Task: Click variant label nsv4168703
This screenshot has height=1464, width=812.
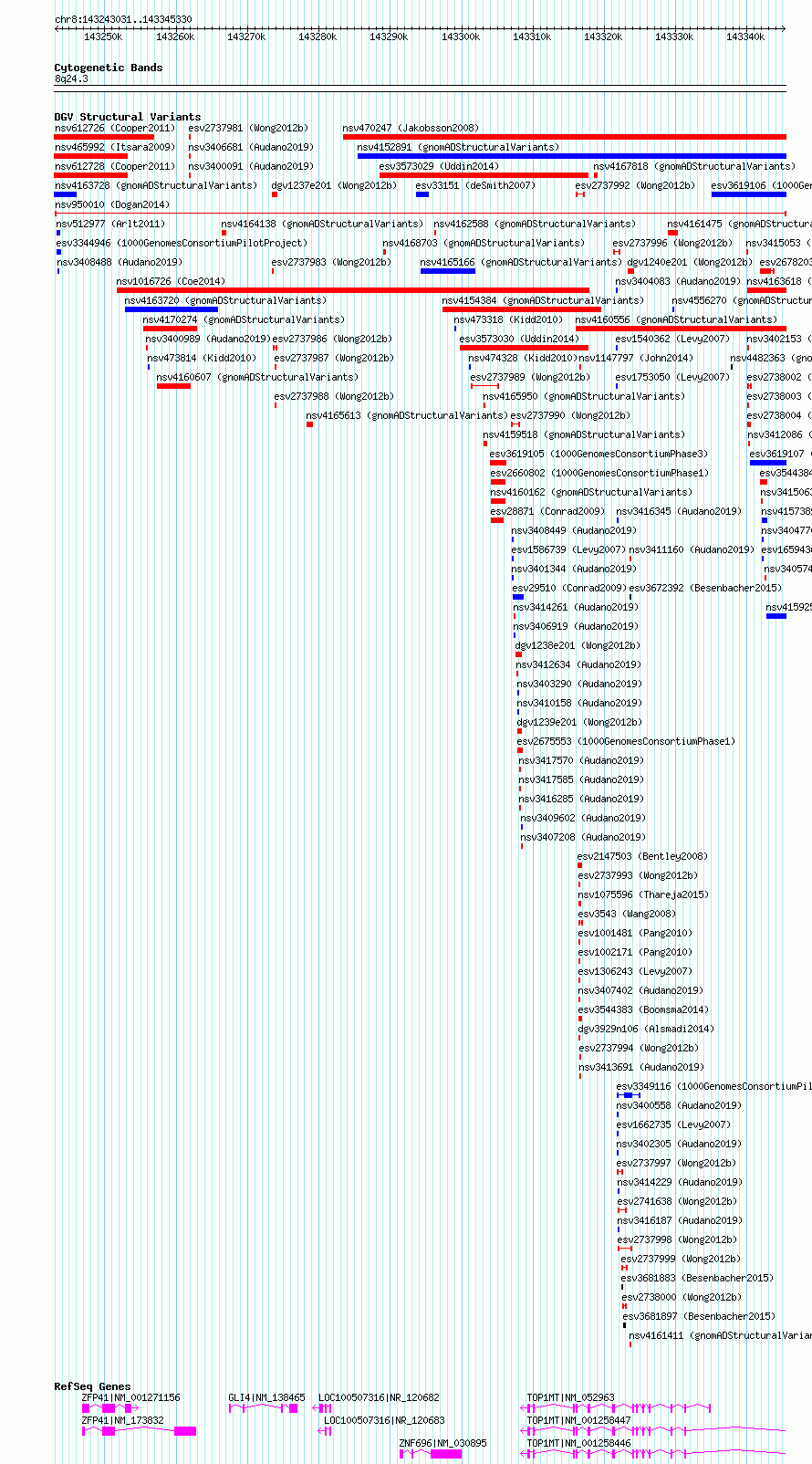Action: click(484, 243)
